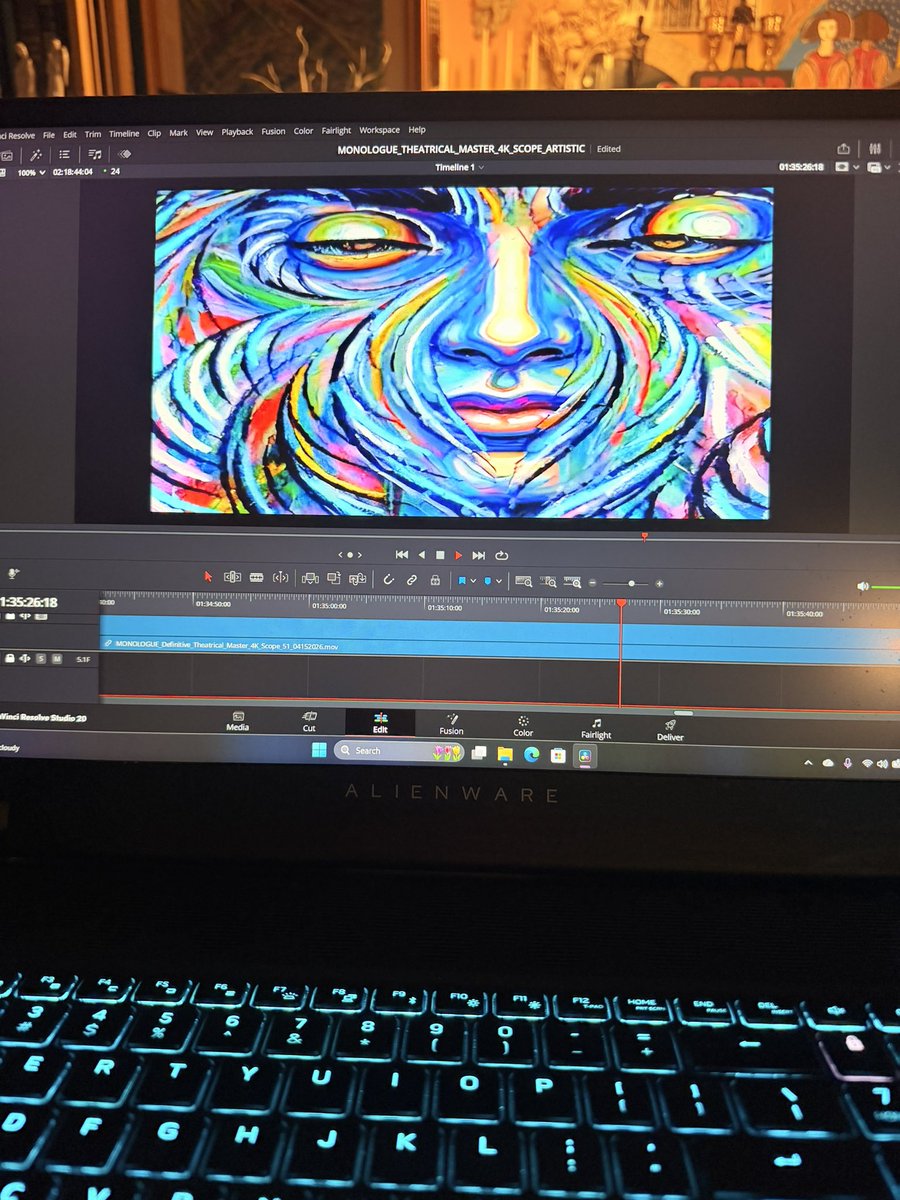Viewport: 900px width, 1200px height.
Task: Toggle Loop playback button
Action: (501, 555)
